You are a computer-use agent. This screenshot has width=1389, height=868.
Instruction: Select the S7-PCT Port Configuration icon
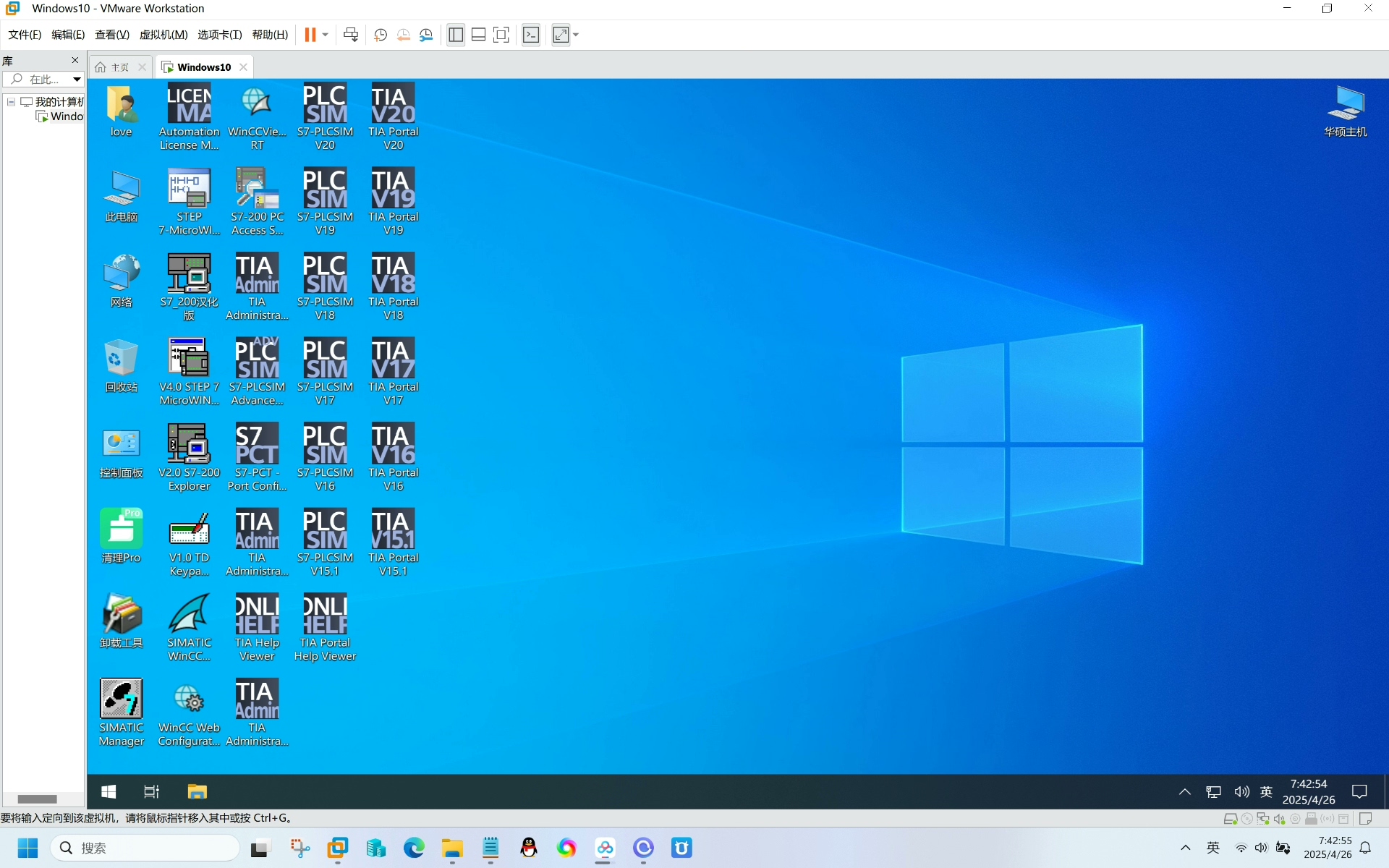pyautogui.click(x=257, y=457)
